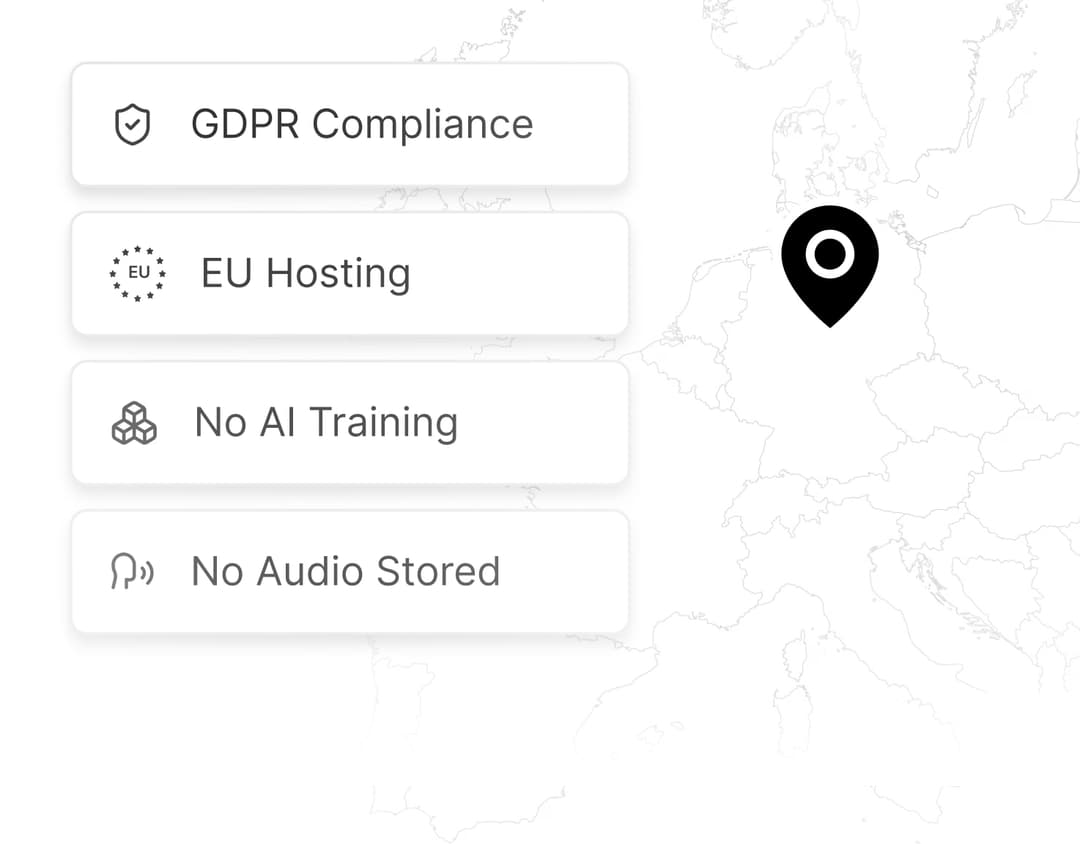Click the head with sound waves icon

133,570
